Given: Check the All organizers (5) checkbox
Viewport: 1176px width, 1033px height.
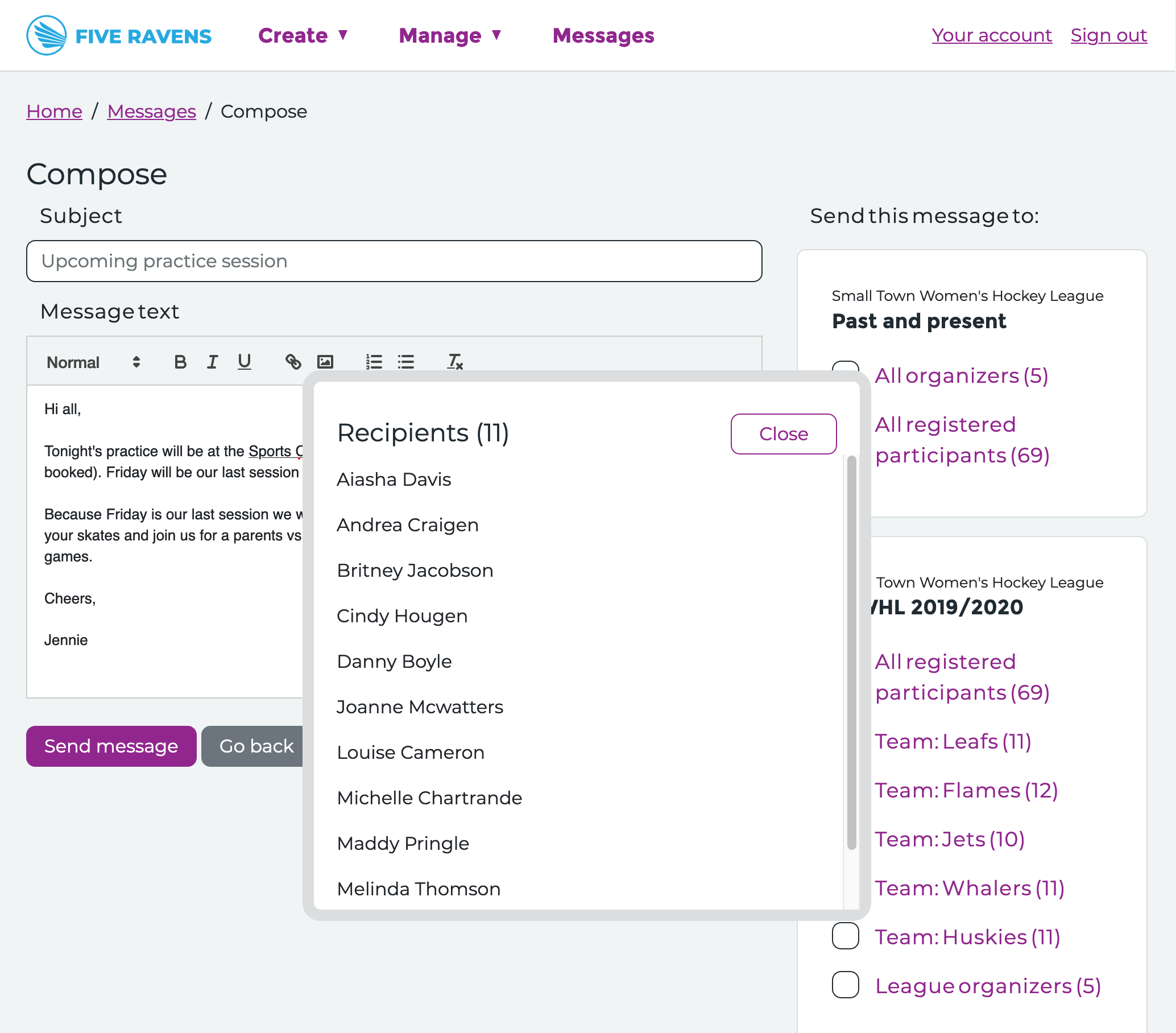Looking at the screenshot, I should pyautogui.click(x=845, y=366).
